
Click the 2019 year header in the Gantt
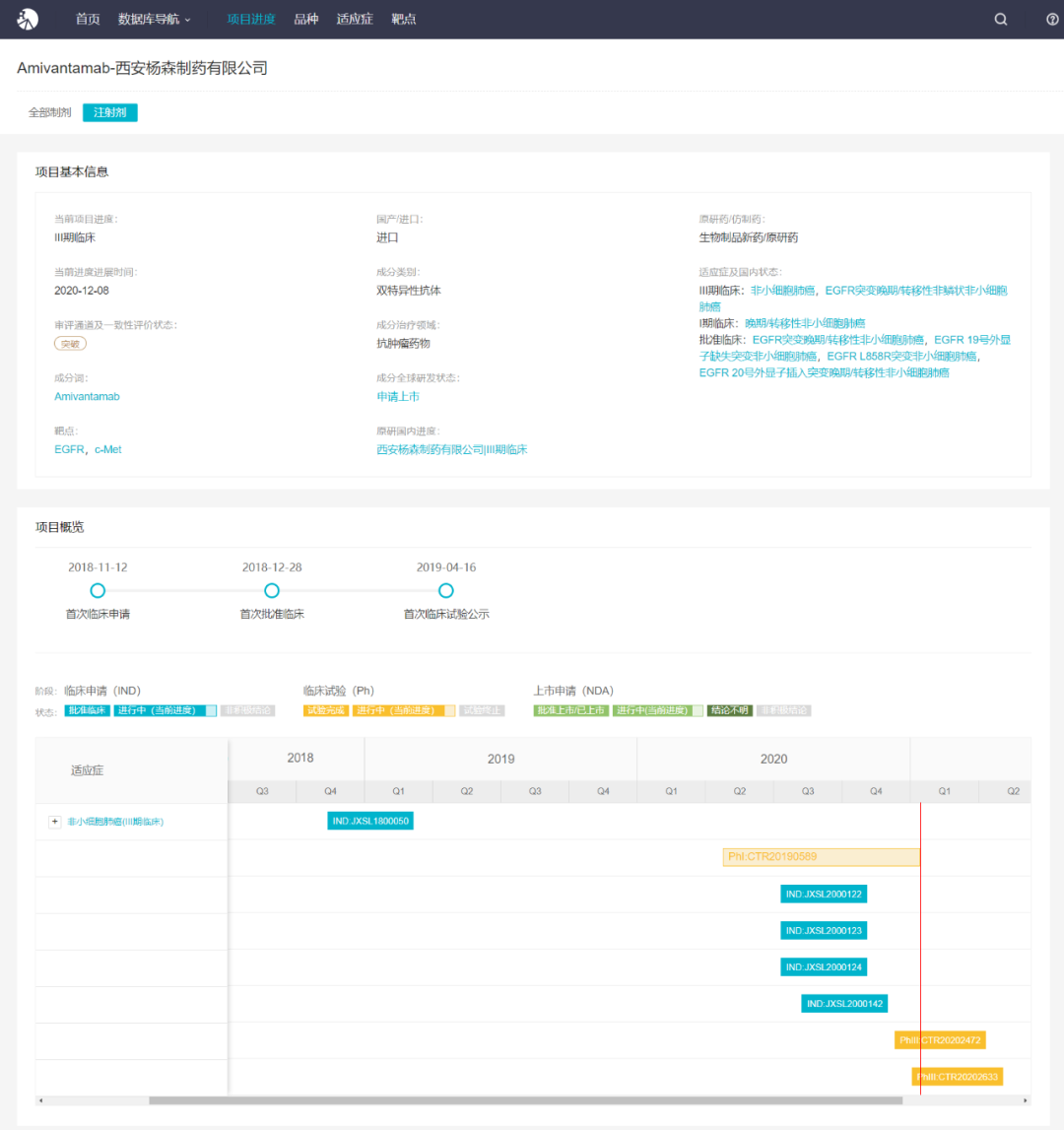tap(501, 759)
